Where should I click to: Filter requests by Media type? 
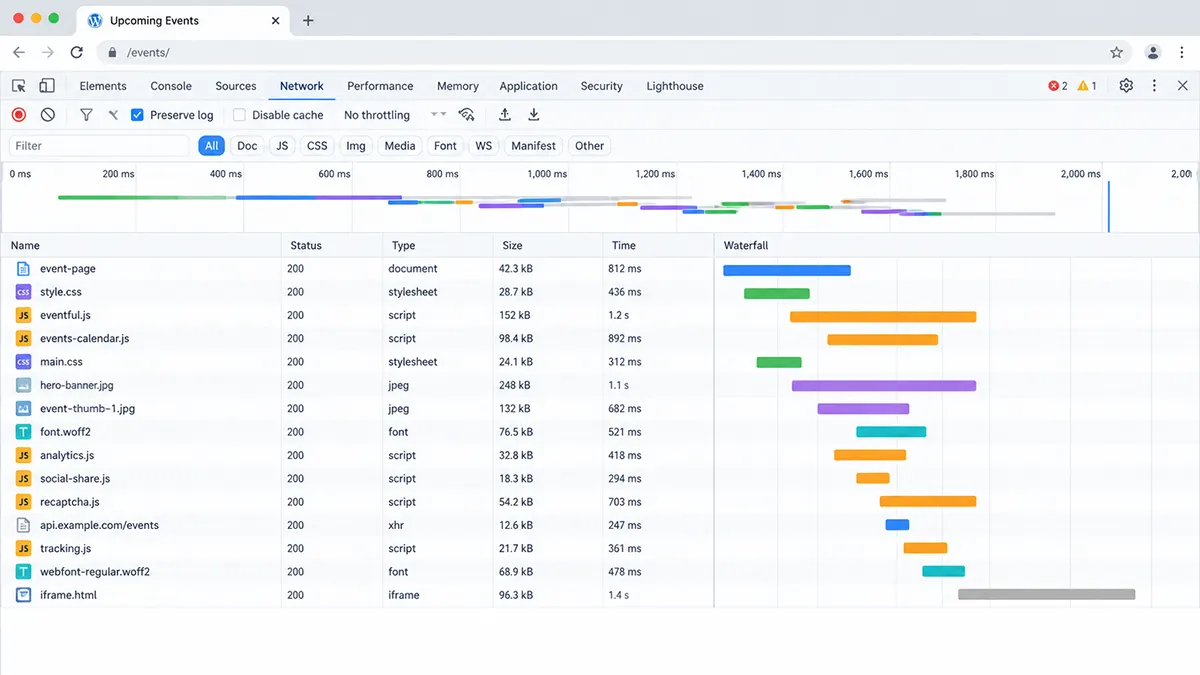400,146
